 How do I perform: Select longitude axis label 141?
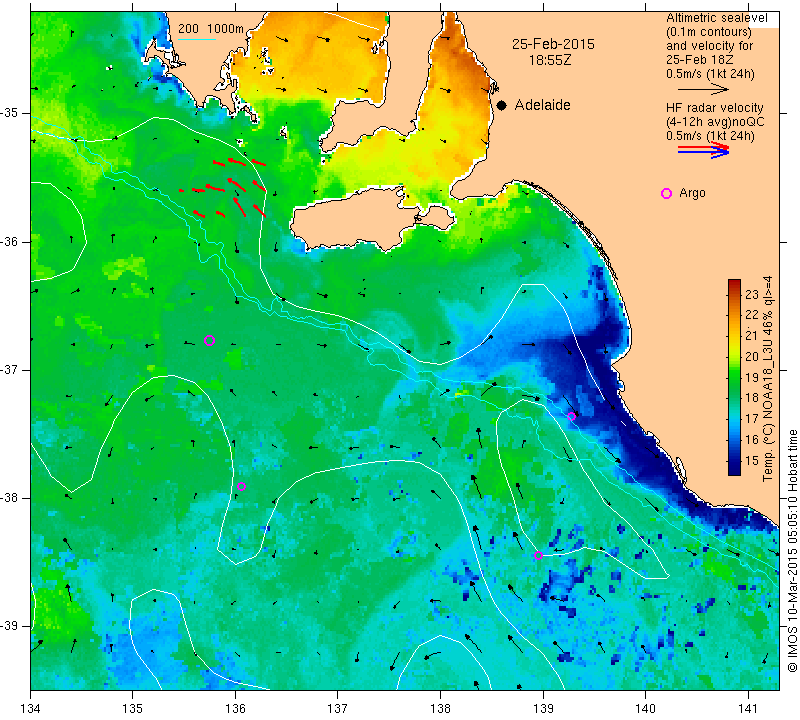pyautogui.click(x=748, y=709)
